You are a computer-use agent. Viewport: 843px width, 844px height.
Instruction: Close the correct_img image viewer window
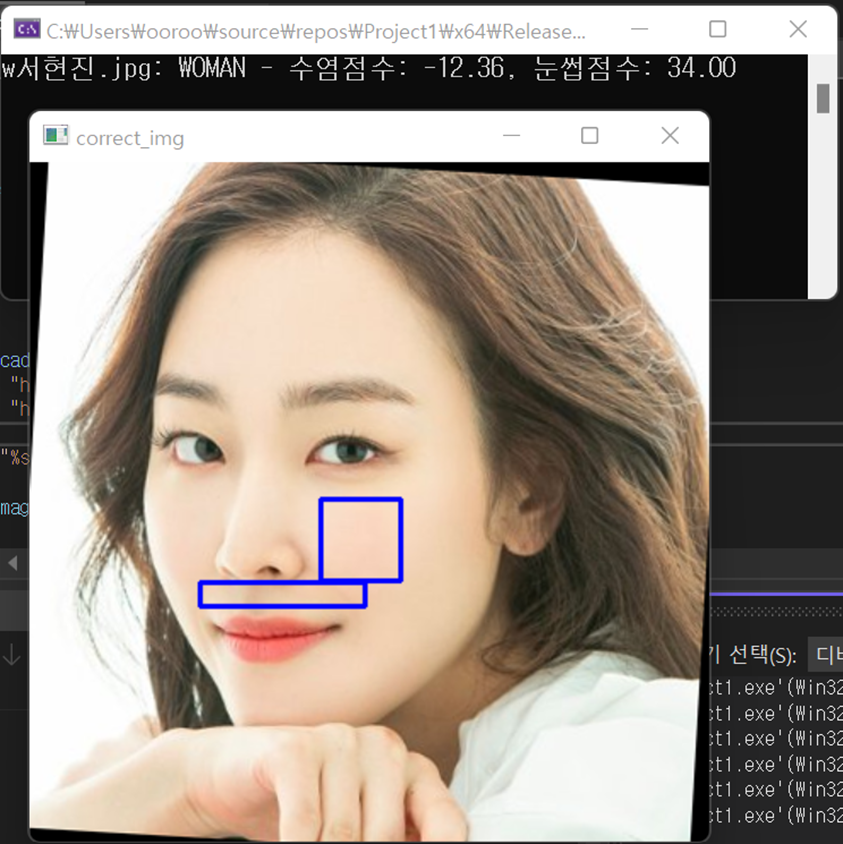click(x=669, y=135)
